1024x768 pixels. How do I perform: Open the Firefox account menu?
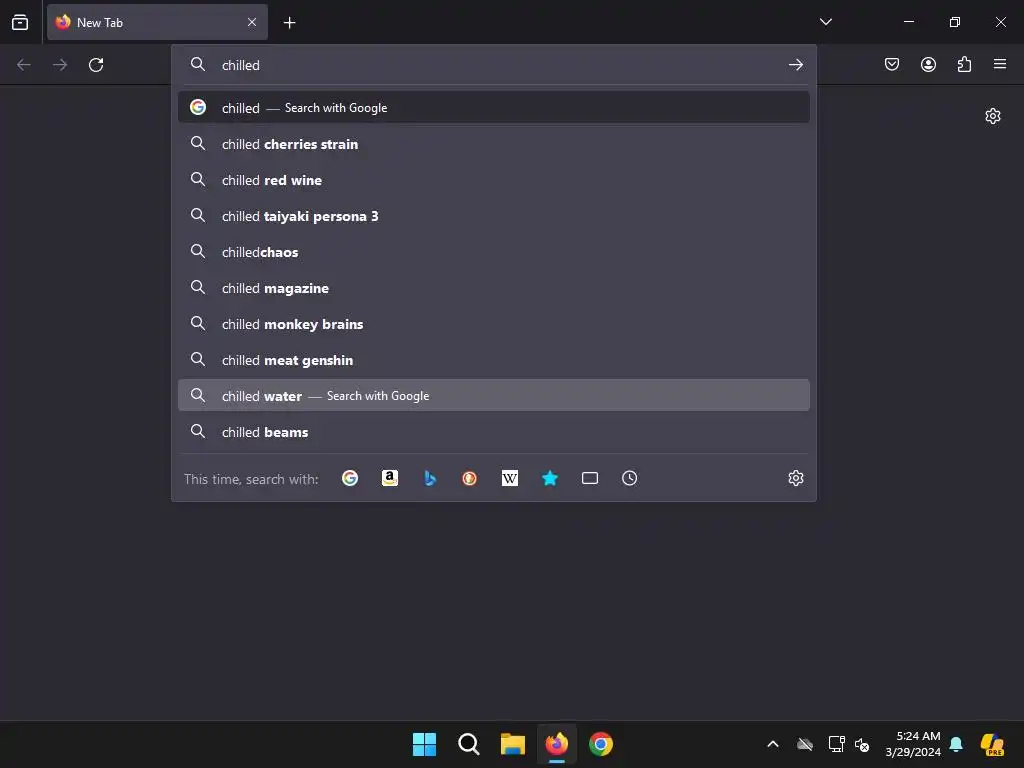(928, 64)
